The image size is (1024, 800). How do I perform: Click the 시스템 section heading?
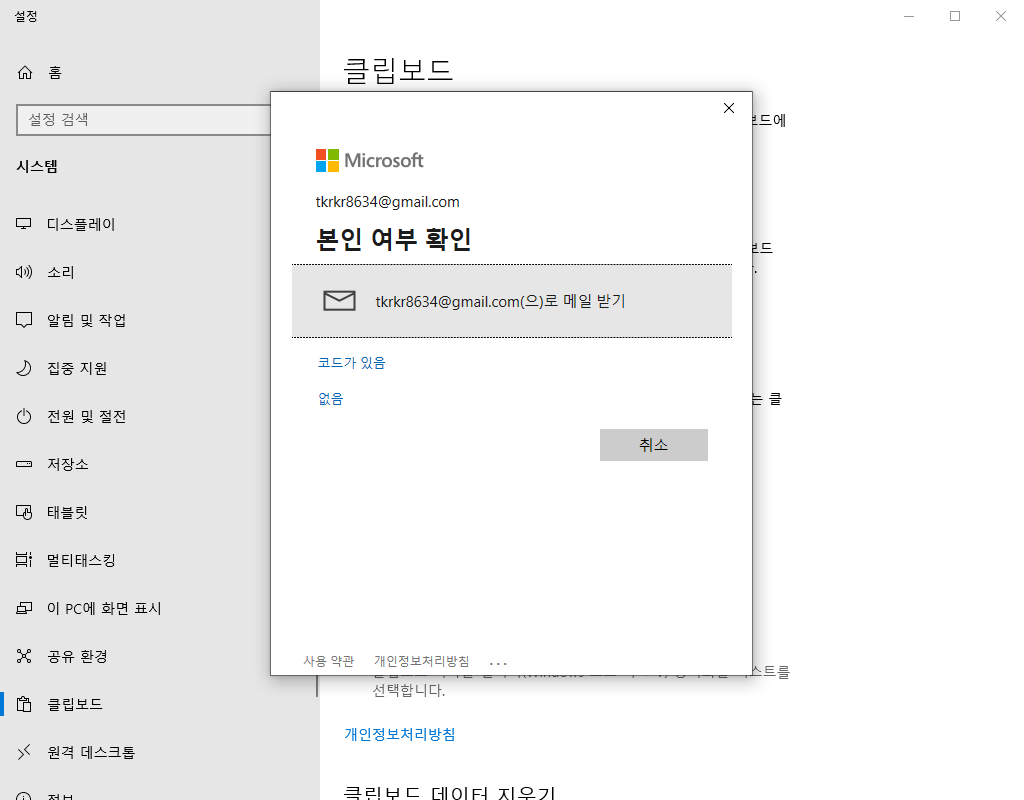click(37, 167)
